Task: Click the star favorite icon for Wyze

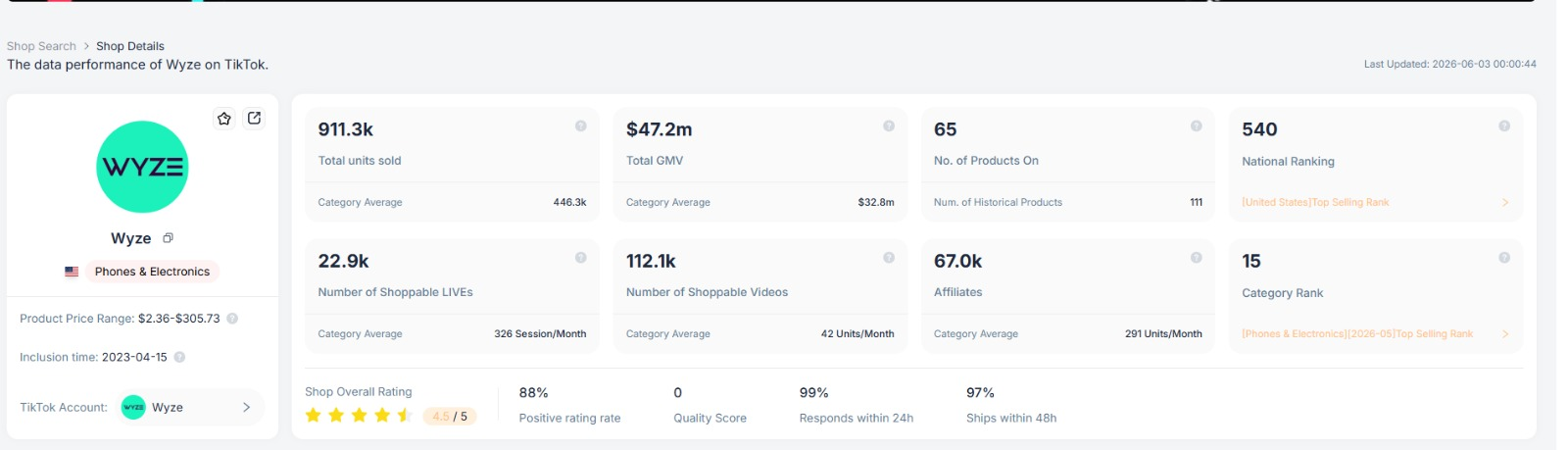Action: [224, 119]
